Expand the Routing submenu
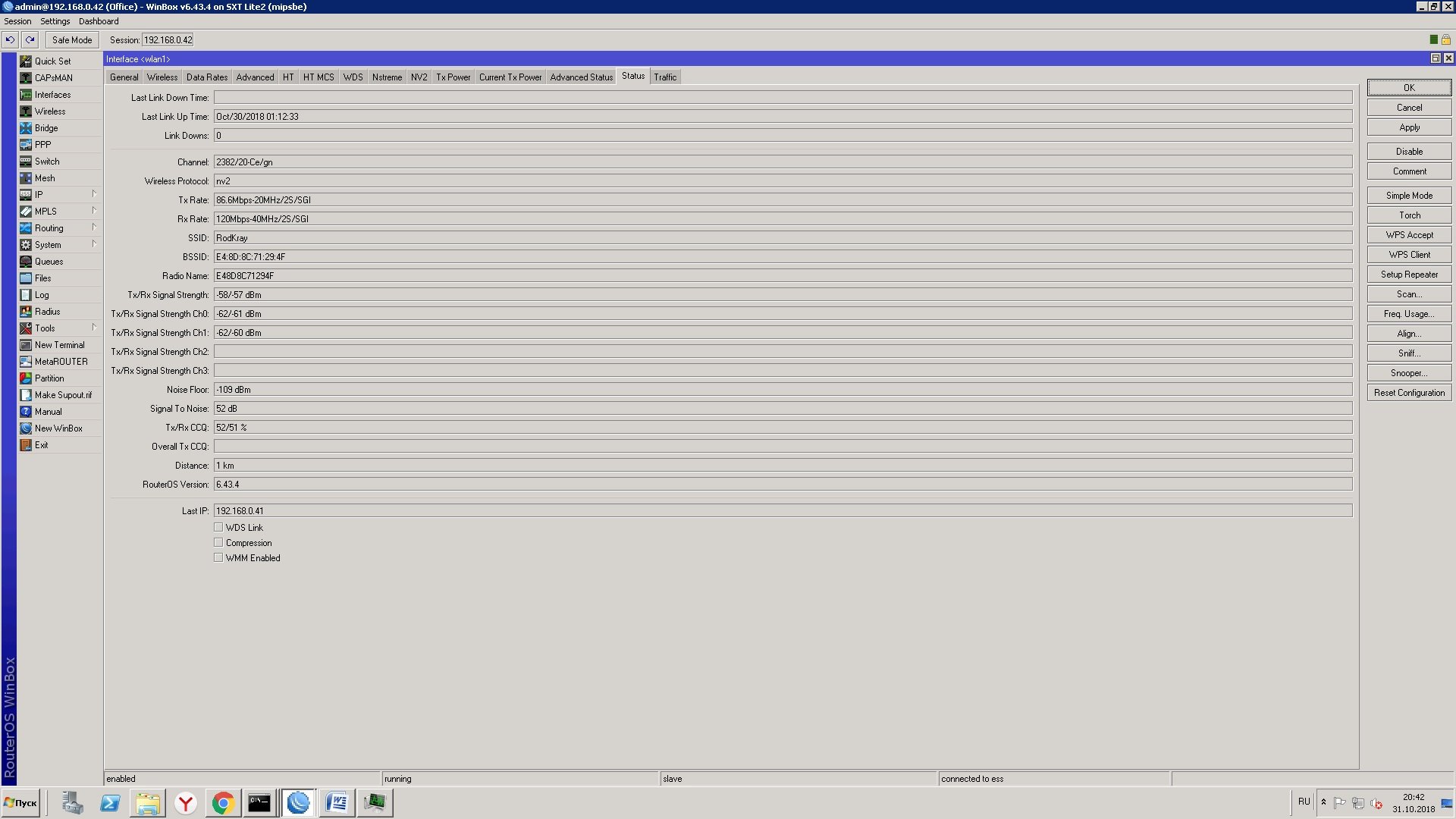The height and width of the screenshot is (819, 1456). 94,227
